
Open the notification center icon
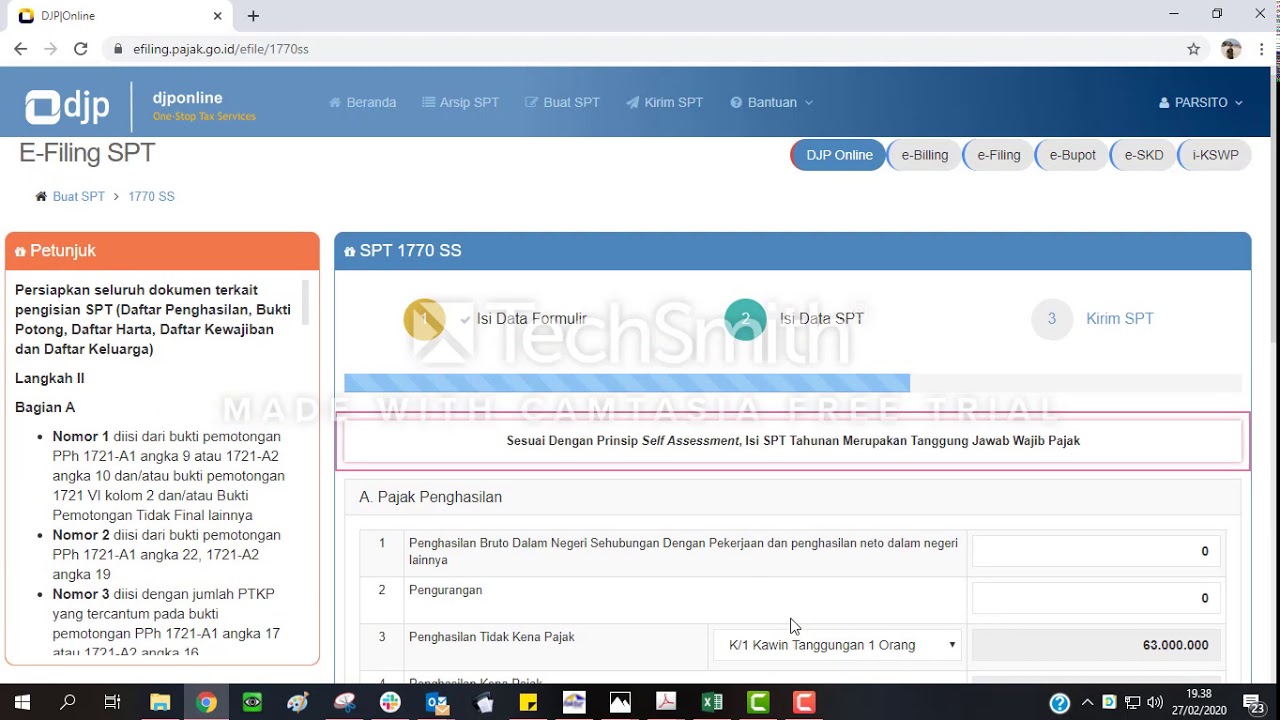(x=1254, y=703)
